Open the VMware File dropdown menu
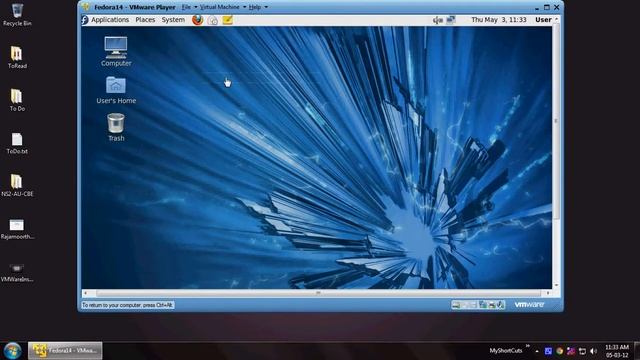The height and width of the screenshot is (360, 640). (x=189, y=7)
